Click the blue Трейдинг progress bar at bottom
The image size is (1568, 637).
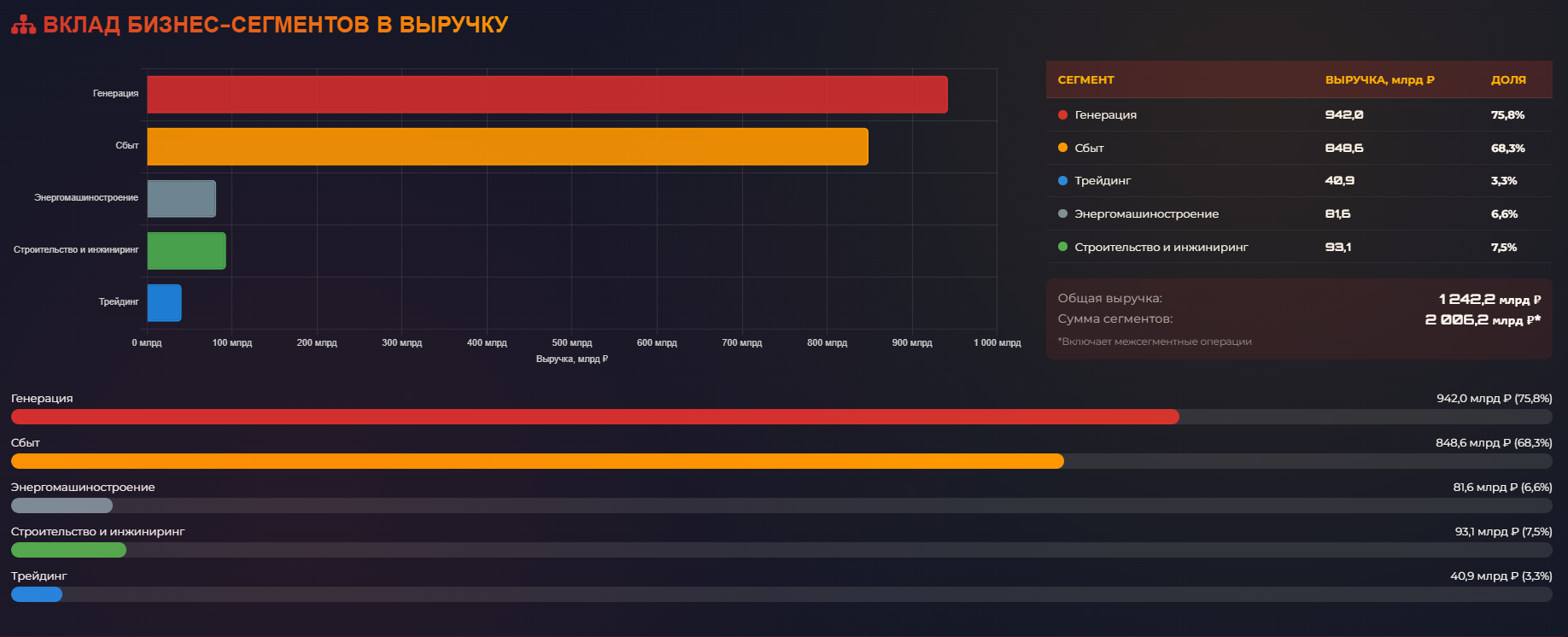click(x=37, y=594)
